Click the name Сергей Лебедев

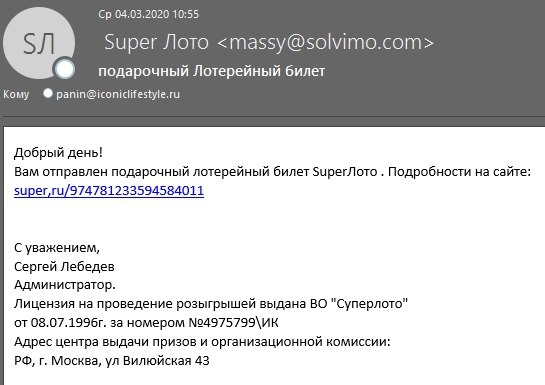point(64,267)
